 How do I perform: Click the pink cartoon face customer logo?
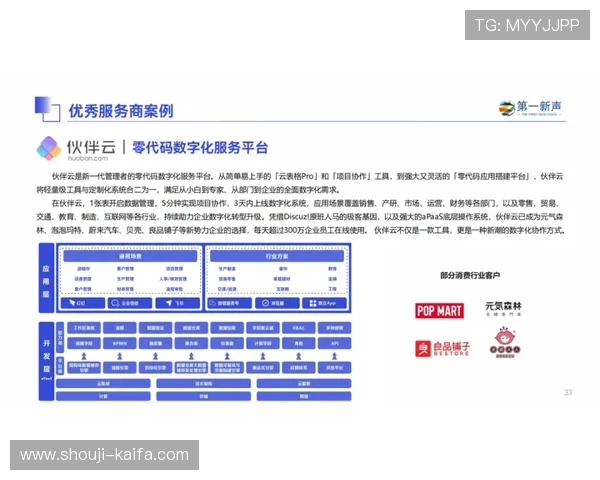[505, 342]
